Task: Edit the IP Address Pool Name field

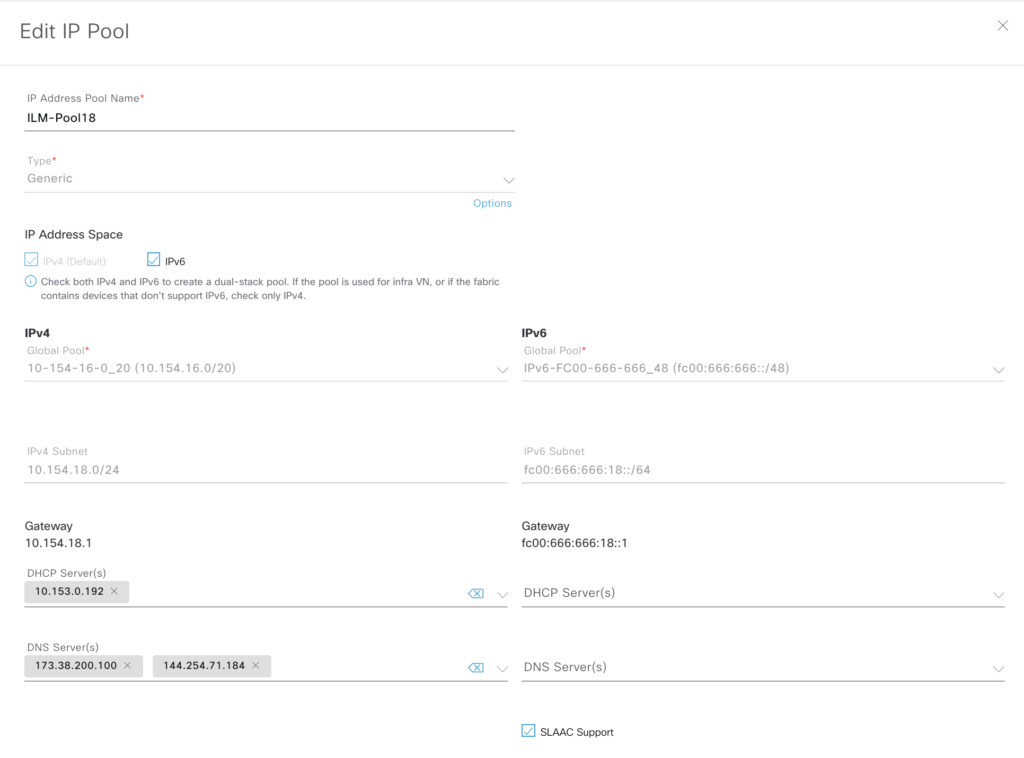Action: (268, 118)
